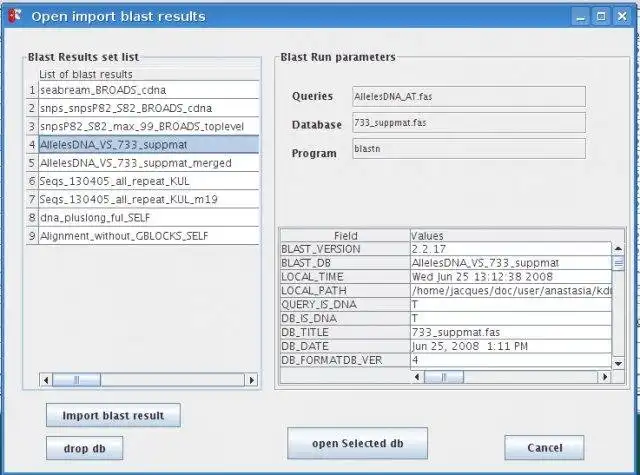Click the BLAST_VERSION field cell

click(345, 249)
